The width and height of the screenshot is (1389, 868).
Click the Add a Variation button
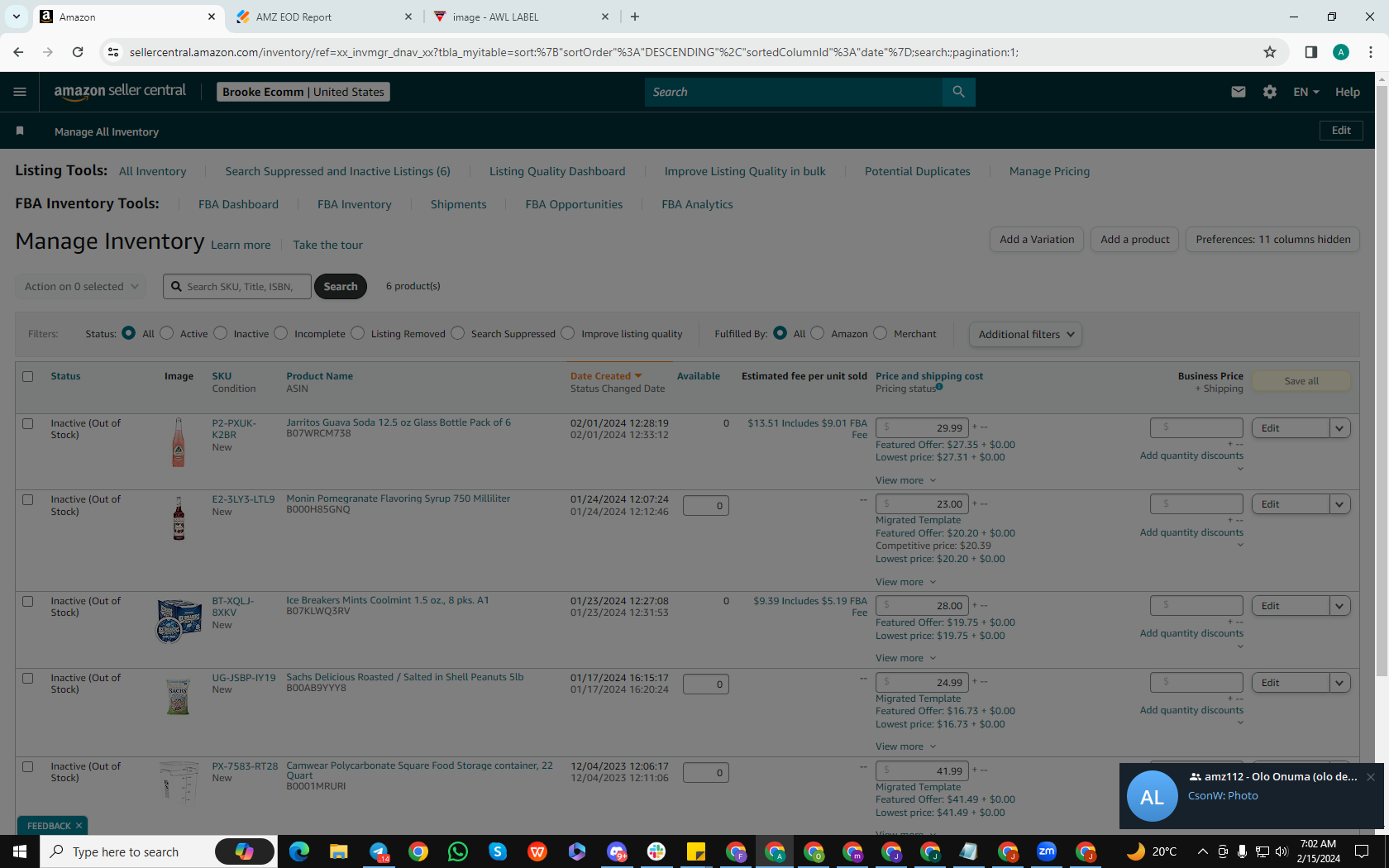[1037, 240]
